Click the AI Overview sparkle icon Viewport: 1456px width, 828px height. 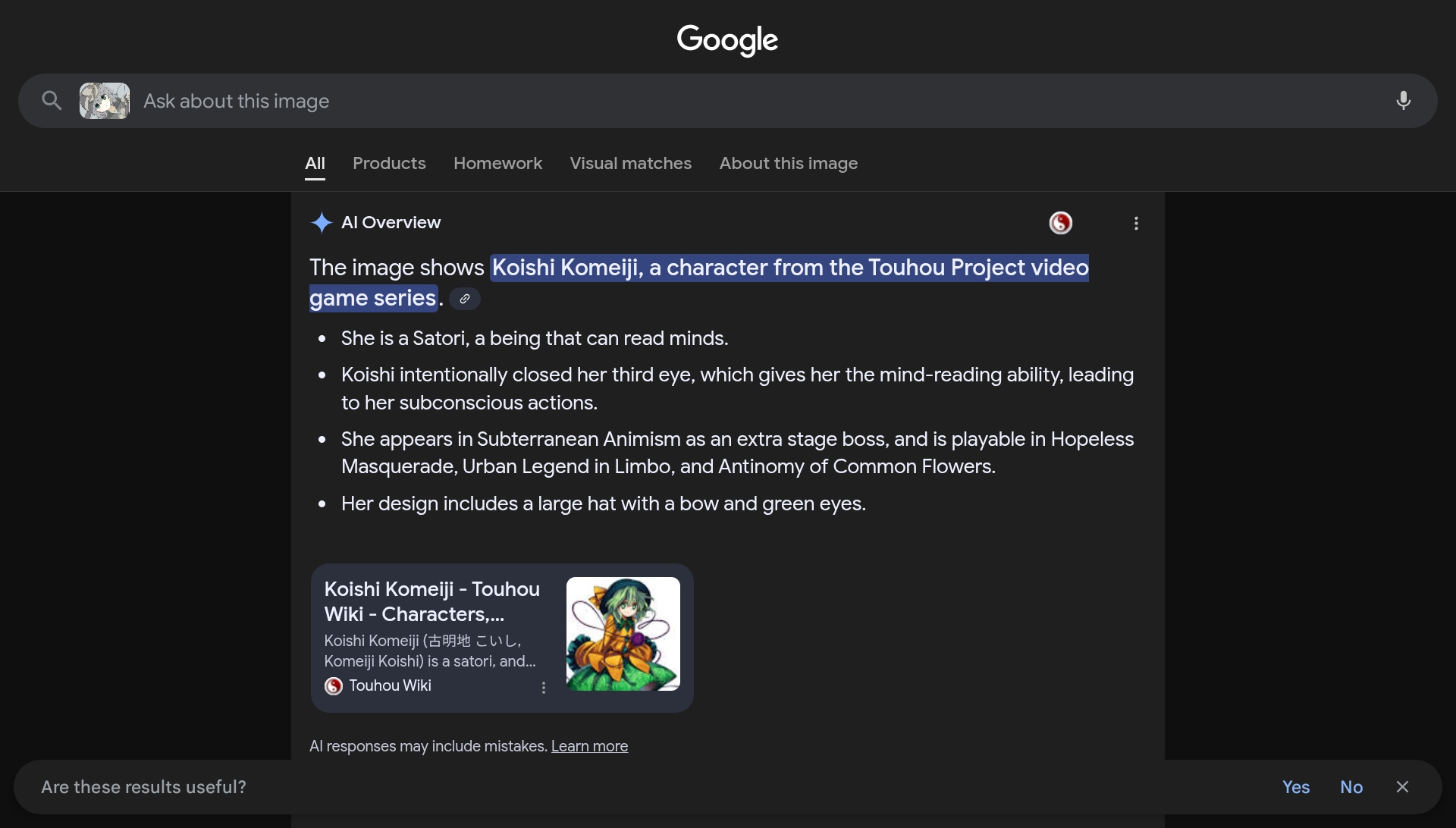coord(322,222)
